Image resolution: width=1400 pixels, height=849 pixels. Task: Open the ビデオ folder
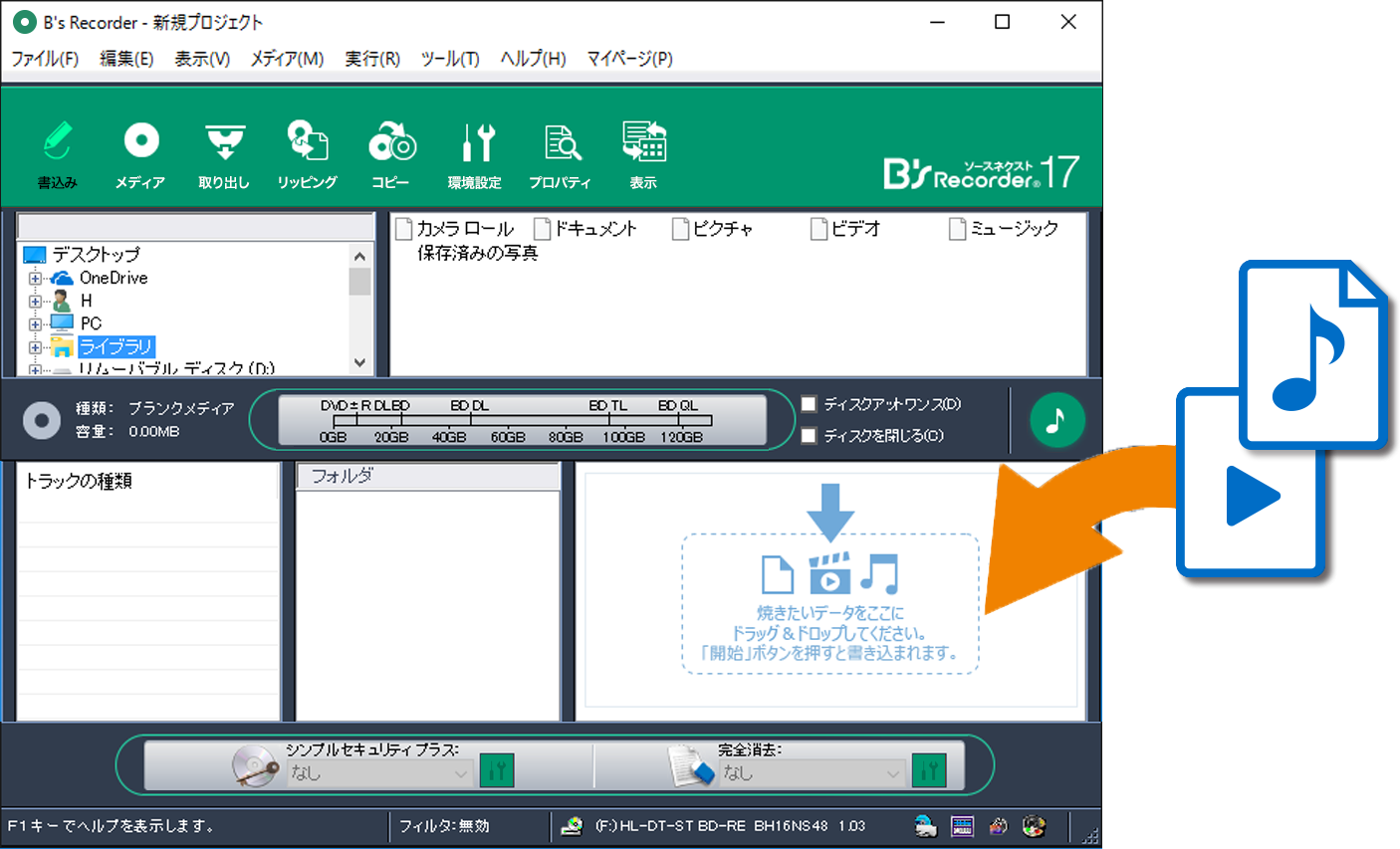[x=846, y=229]
